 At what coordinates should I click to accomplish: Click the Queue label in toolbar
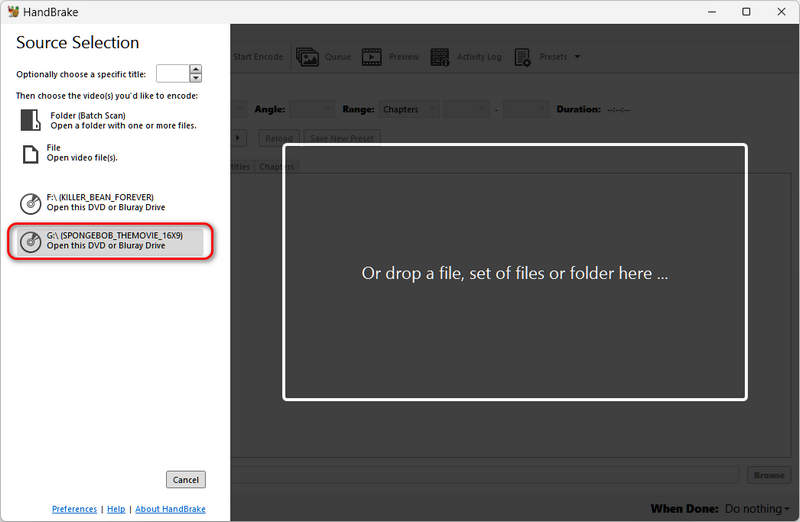pyautogui.click(x=338, y=57)
